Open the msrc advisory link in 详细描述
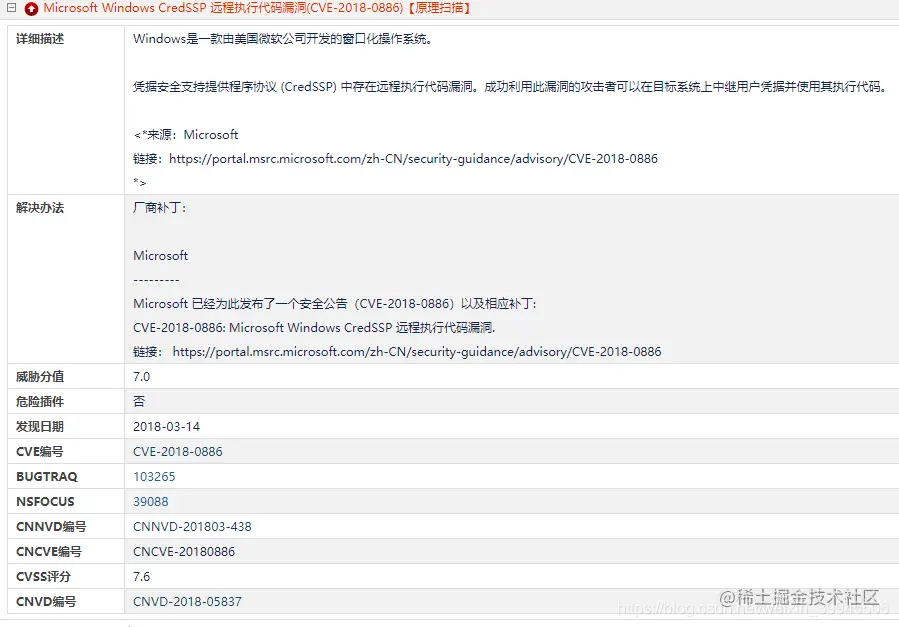Image resolution: width=899 pixels, height=627 pixels. click(413, 159)
